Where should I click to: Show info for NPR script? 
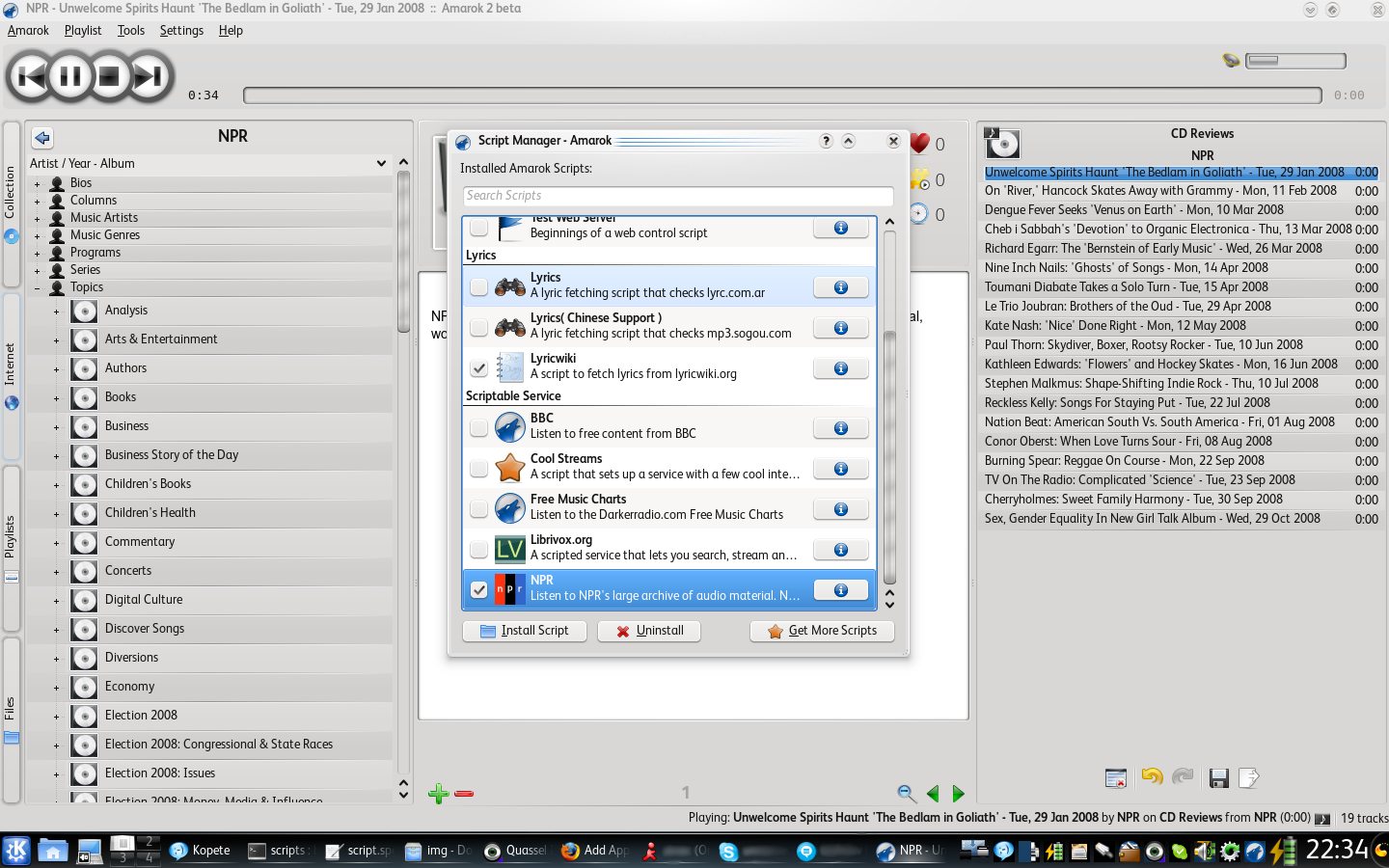(840, 590)
